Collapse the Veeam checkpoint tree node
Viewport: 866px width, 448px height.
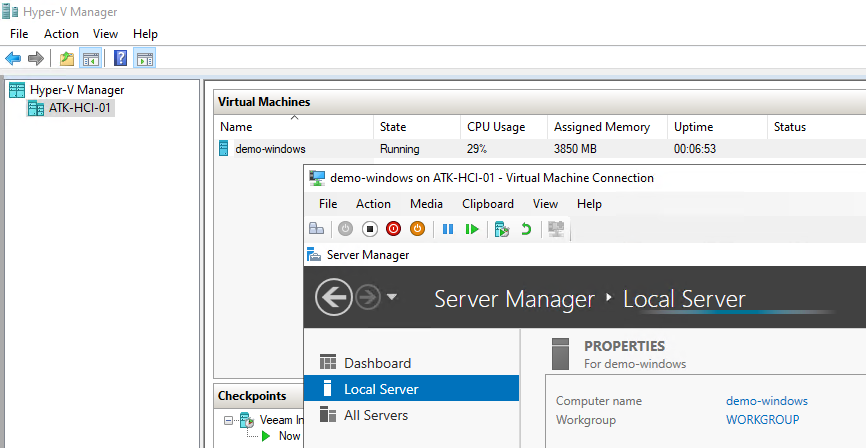coord(228,420)
